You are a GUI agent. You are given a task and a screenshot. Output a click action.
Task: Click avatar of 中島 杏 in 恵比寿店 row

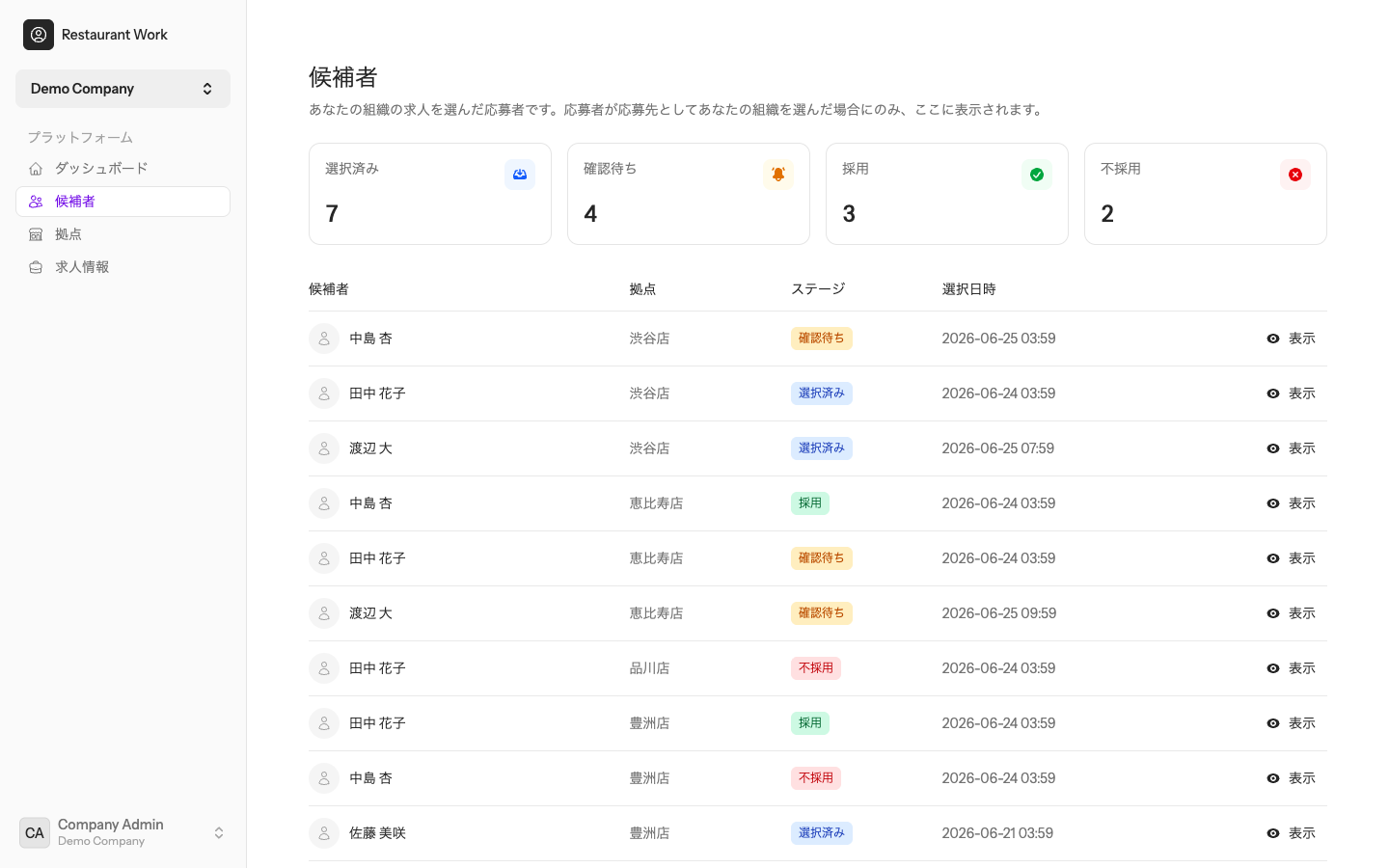[x=324, y=503]
